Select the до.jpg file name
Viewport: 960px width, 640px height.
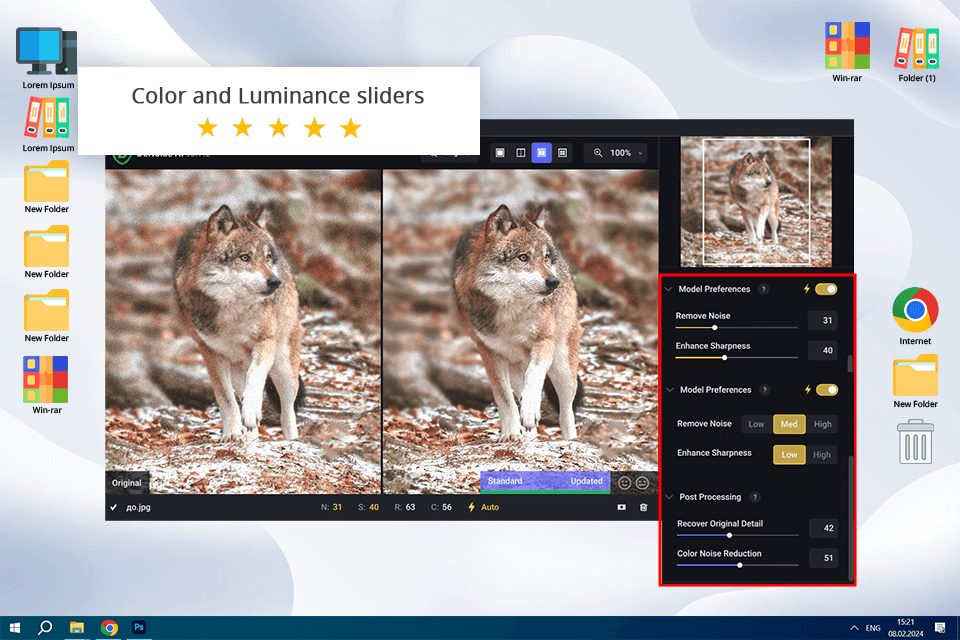[138, 507]
